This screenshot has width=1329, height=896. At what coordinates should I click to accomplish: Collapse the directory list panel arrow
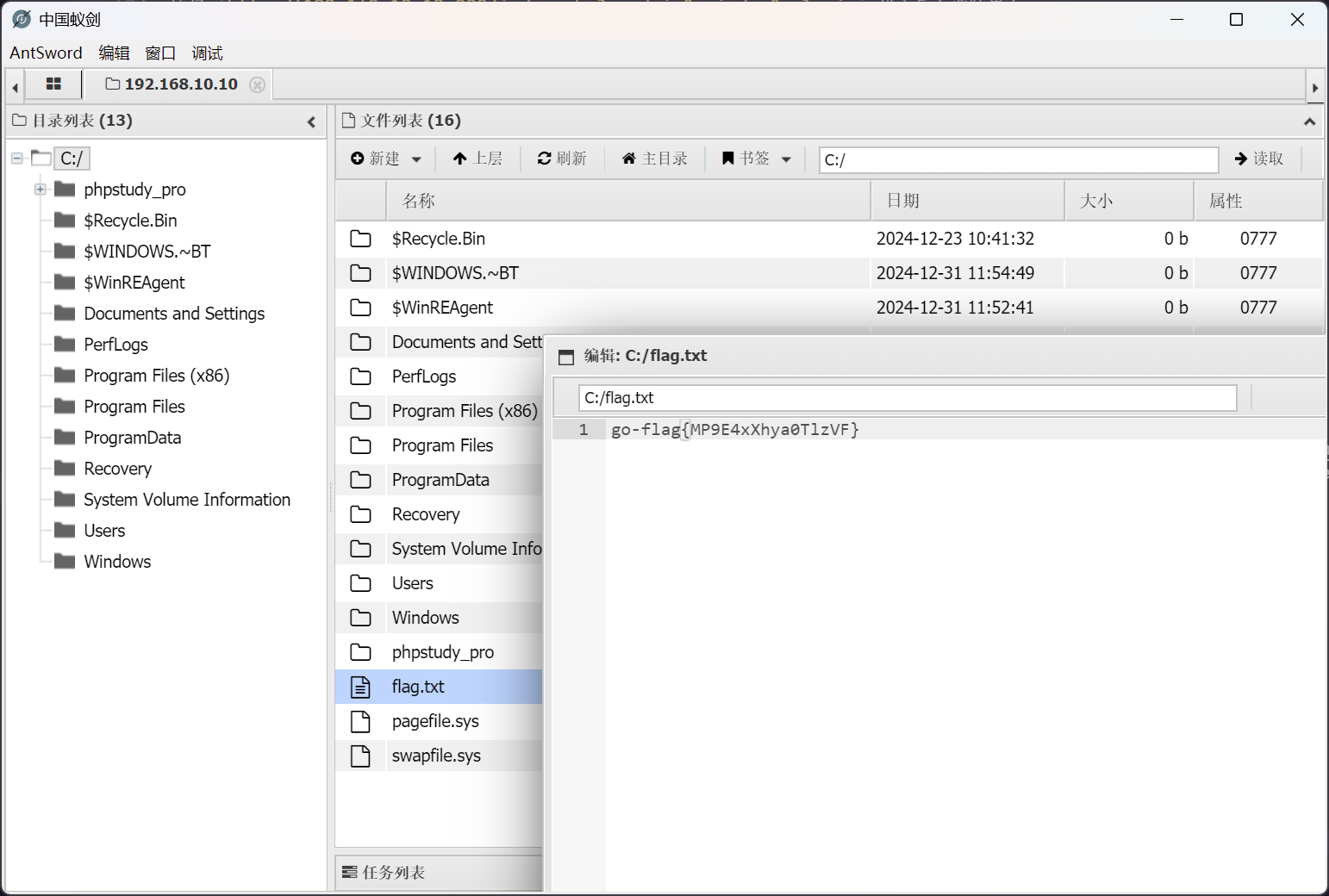coord(311,122)
